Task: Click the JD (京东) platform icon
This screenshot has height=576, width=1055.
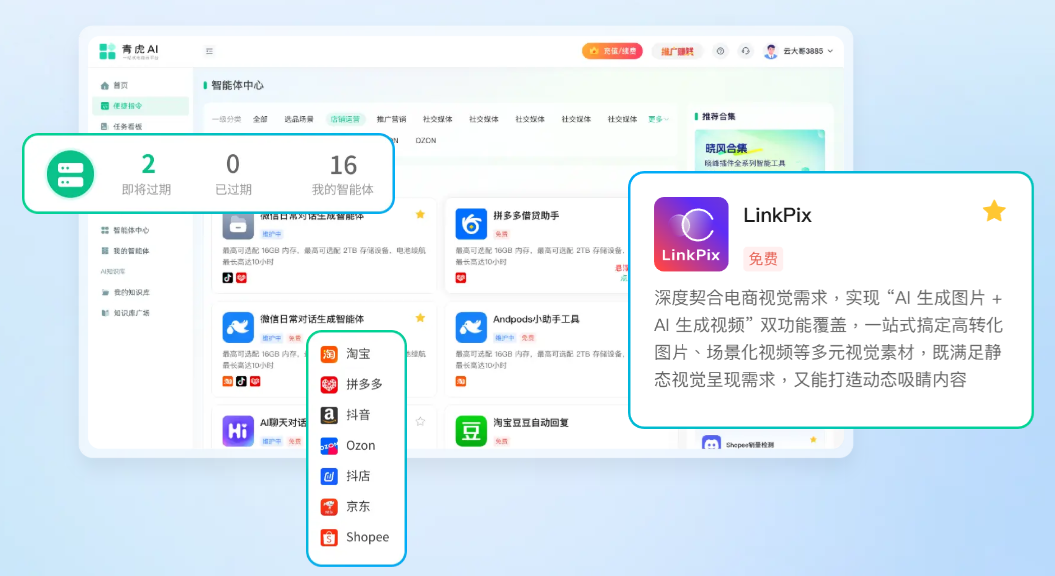Action: (x=329, y=507)
